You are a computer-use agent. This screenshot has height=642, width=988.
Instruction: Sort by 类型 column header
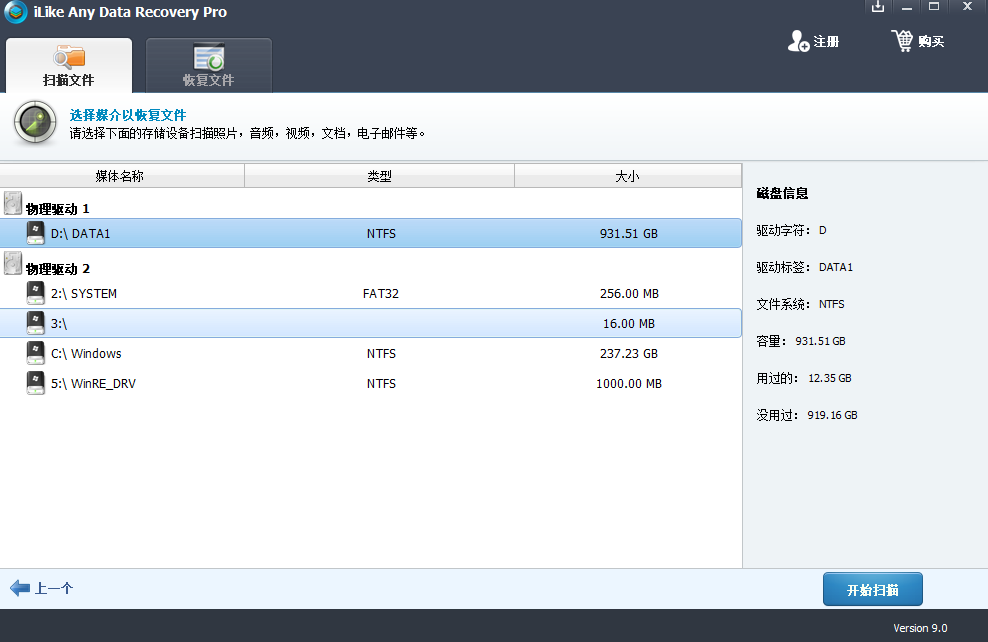pos(379,176)
